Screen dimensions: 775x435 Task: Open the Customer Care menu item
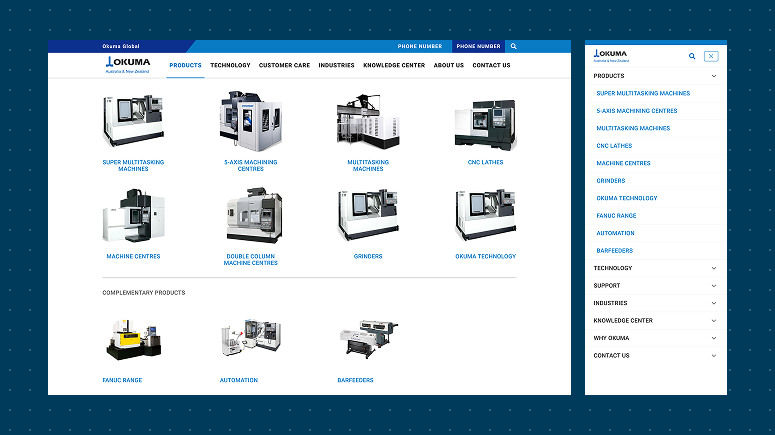click(284, 65)
